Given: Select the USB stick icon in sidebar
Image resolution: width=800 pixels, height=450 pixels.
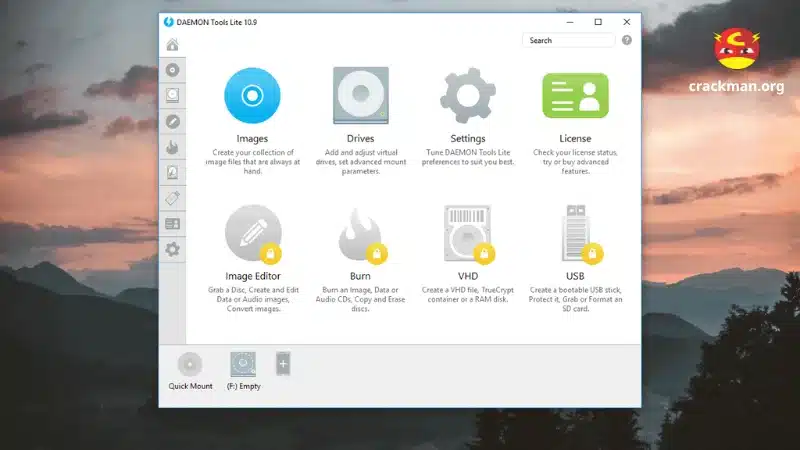Looking at the screenshot, I should 172,198.
